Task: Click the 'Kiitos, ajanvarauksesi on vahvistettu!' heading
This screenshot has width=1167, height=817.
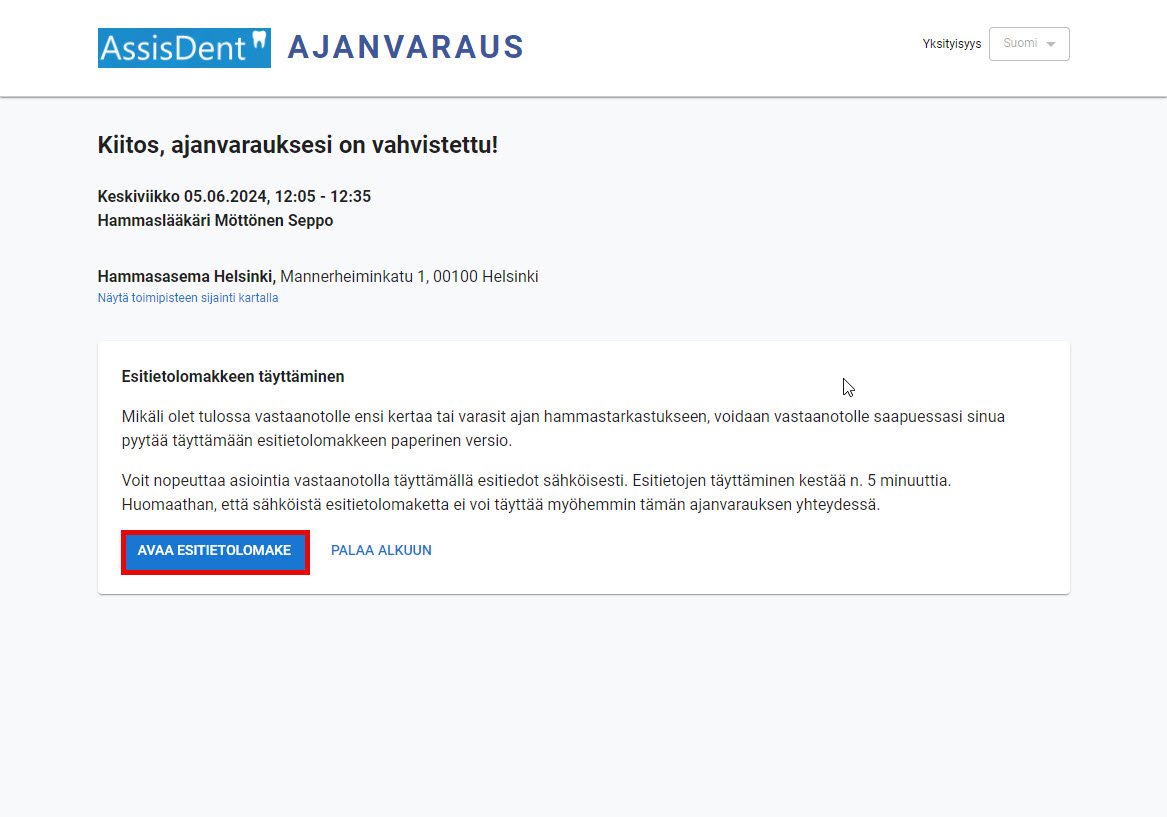Action: coord(298,144)
